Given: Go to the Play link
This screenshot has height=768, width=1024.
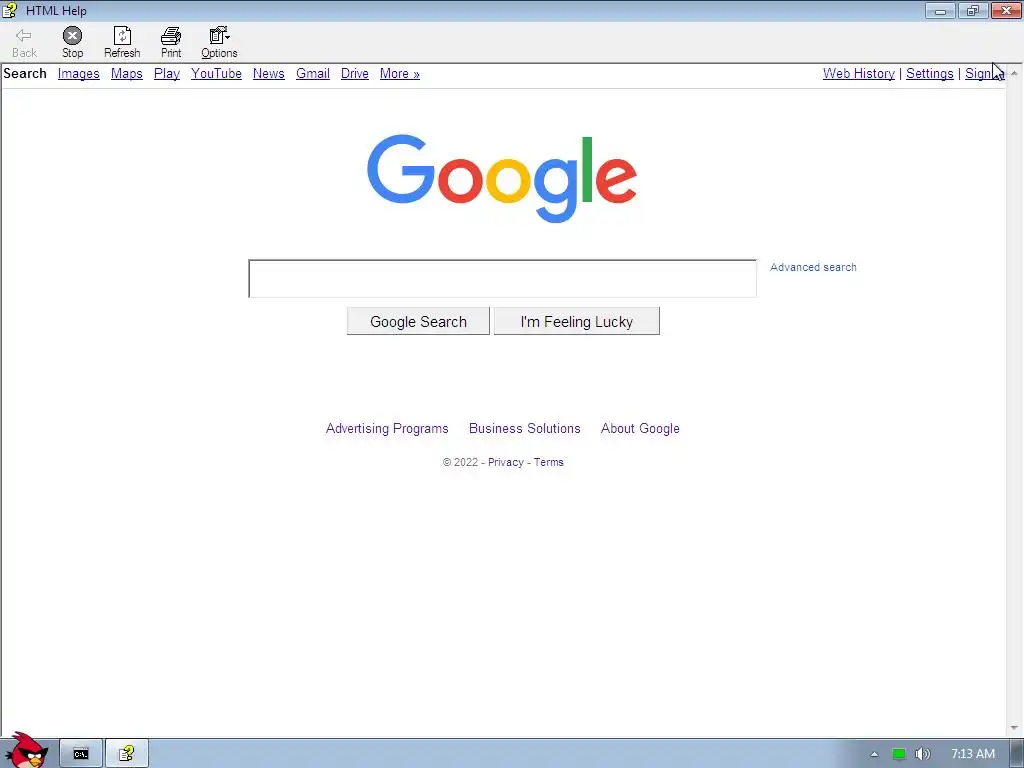Looking at the screenshot, I should pos(167,74).
